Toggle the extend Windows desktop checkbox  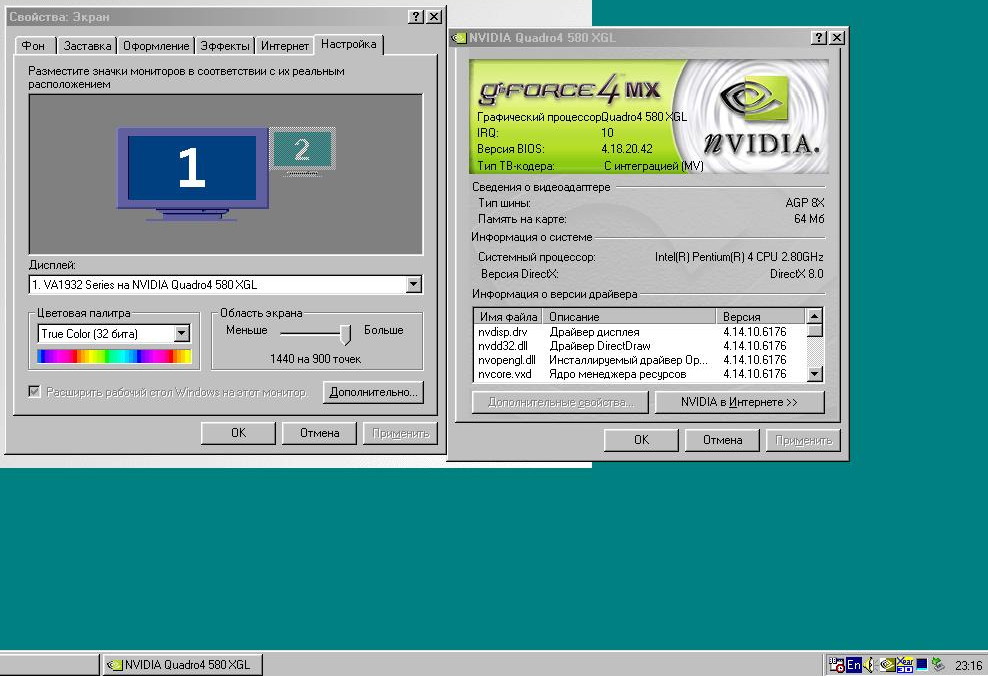[x=35, y=392]
